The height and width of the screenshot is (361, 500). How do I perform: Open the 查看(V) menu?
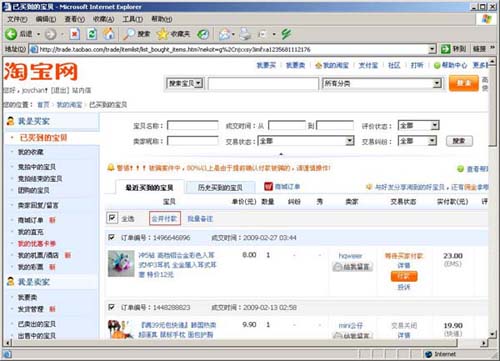[75, 19]
